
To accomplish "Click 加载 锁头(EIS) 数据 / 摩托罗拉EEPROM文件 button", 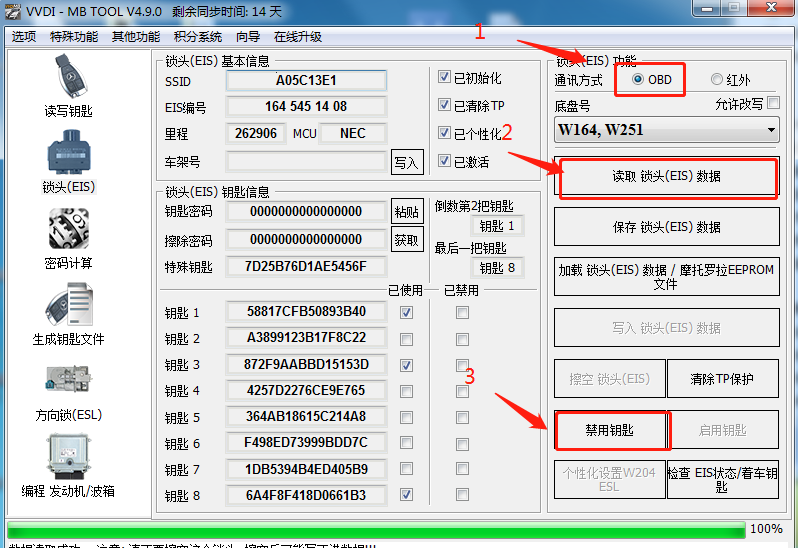I will tap(667, 276).
